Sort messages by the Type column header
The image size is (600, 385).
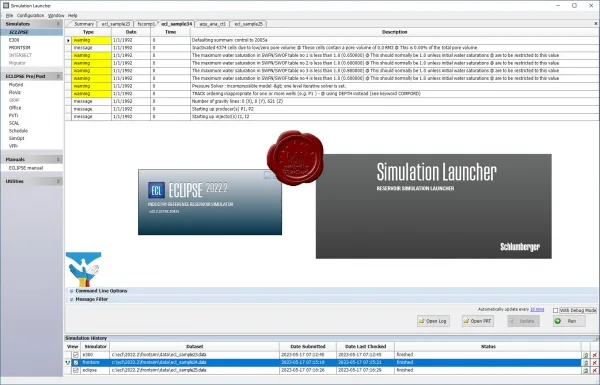point(88,32)
